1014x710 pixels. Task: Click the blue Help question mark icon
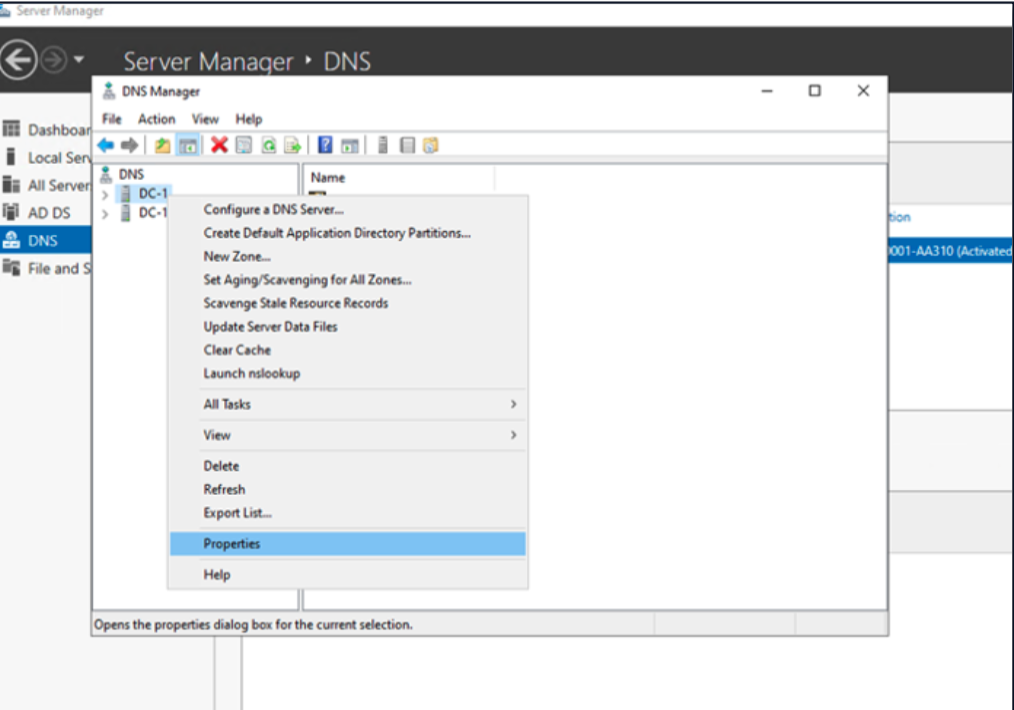(326, 146)
